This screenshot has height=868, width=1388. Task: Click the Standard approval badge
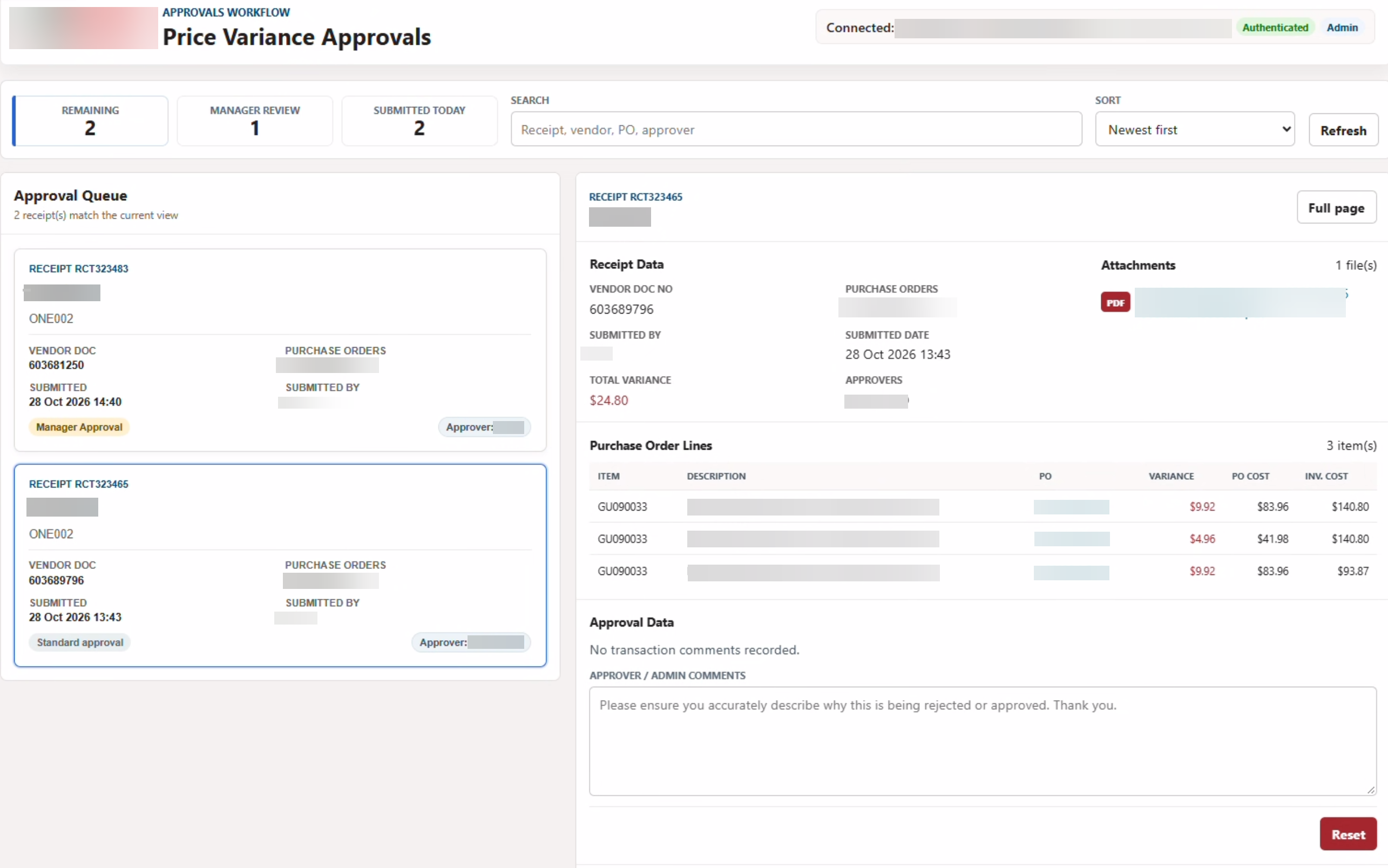click(80, 642)
